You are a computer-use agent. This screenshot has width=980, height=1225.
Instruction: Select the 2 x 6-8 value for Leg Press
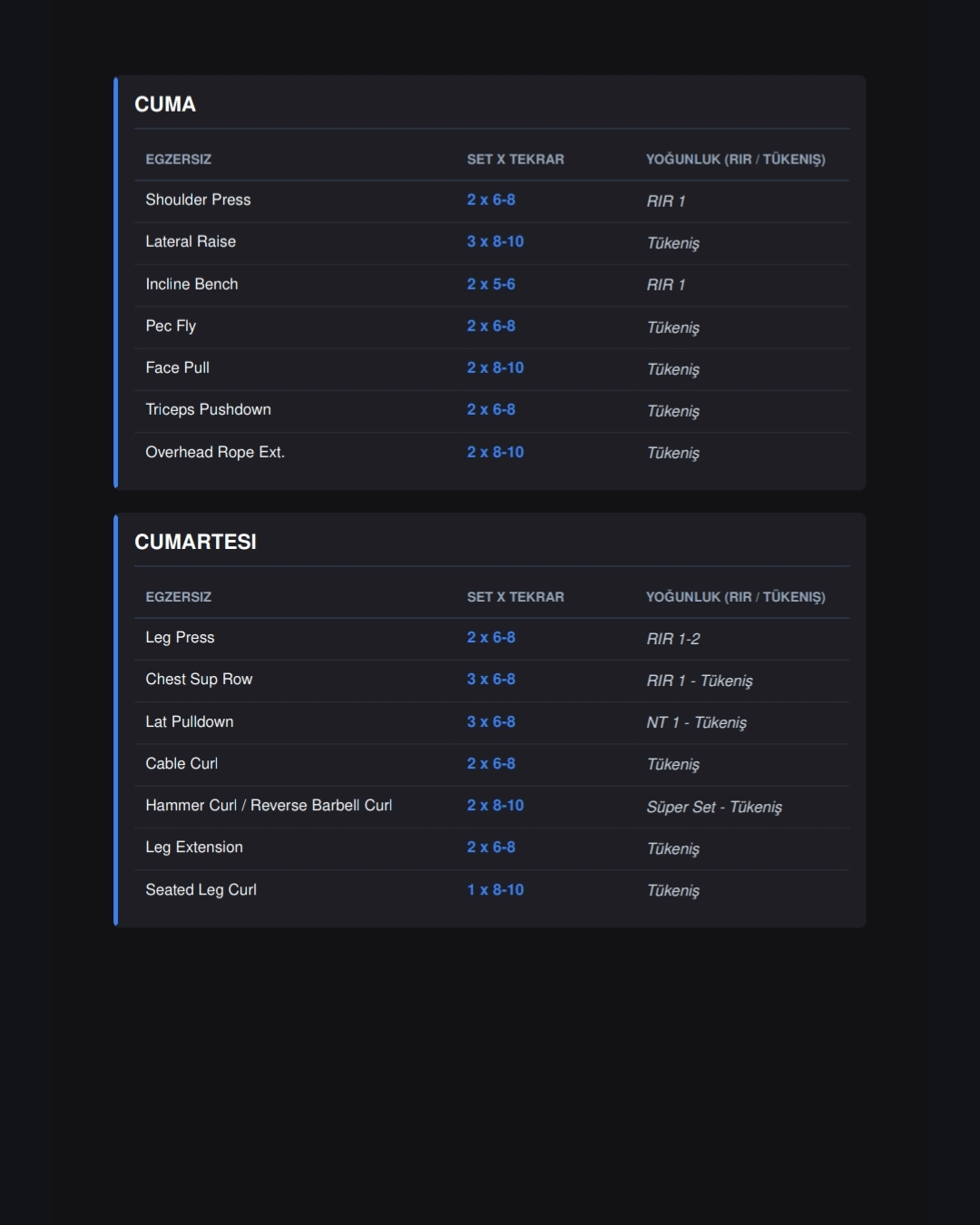point(491,637)
